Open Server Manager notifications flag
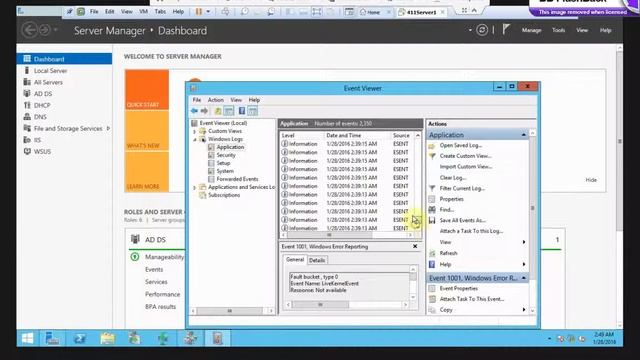Viewport: 640px width, 360px height. click(506, 29)
